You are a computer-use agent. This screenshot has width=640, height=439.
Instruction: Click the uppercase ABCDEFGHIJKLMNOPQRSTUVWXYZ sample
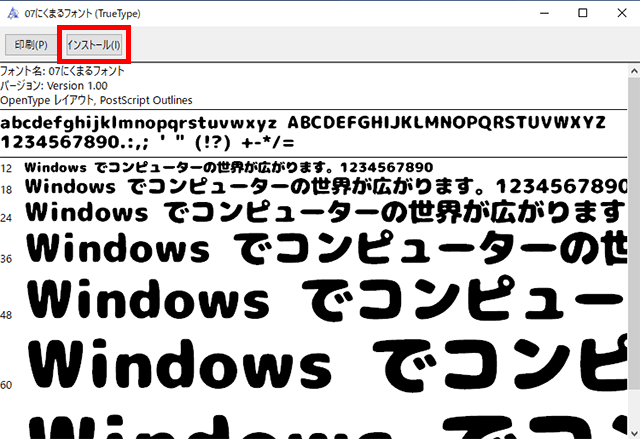[446, 121]
